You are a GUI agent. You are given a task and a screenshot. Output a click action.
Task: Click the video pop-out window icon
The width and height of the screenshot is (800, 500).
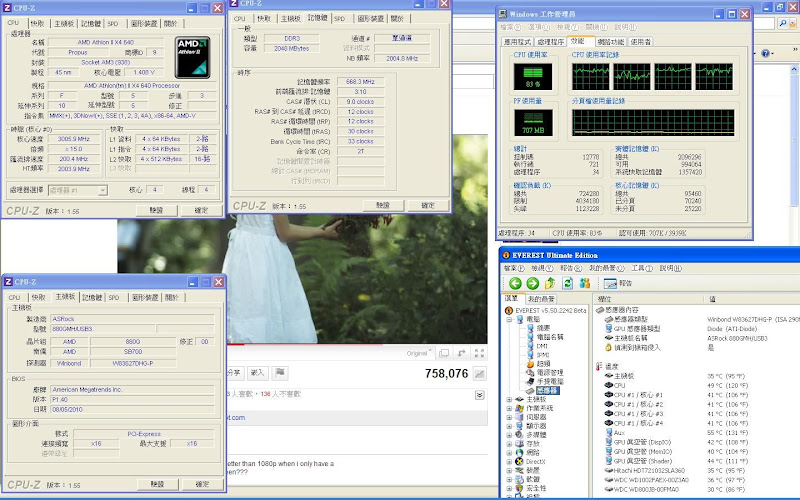pyautogui.click(x=444, y=353)
